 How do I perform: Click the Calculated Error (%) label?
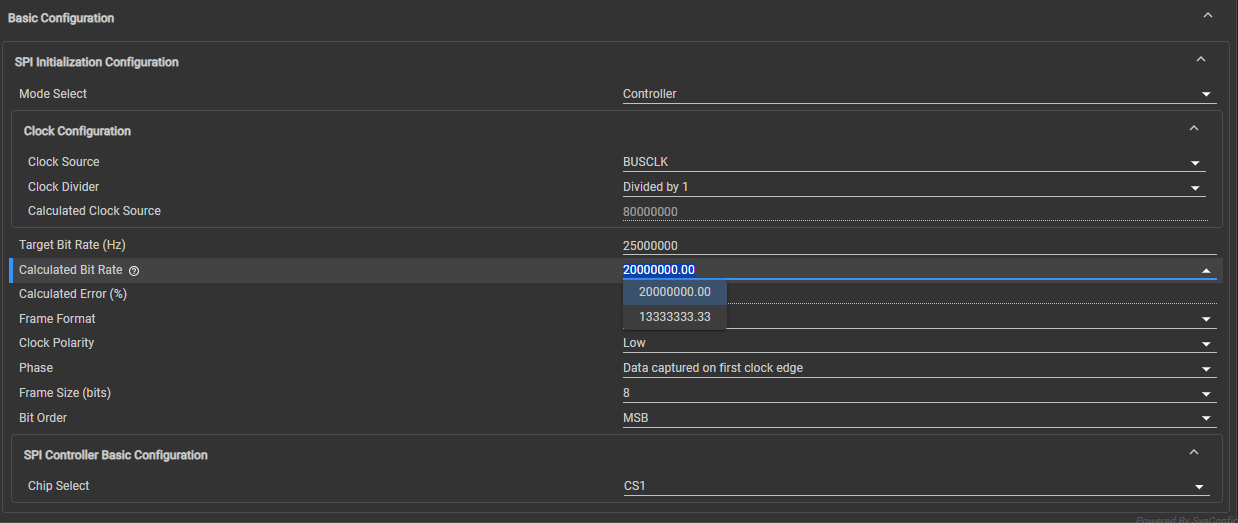pos(73,294)
